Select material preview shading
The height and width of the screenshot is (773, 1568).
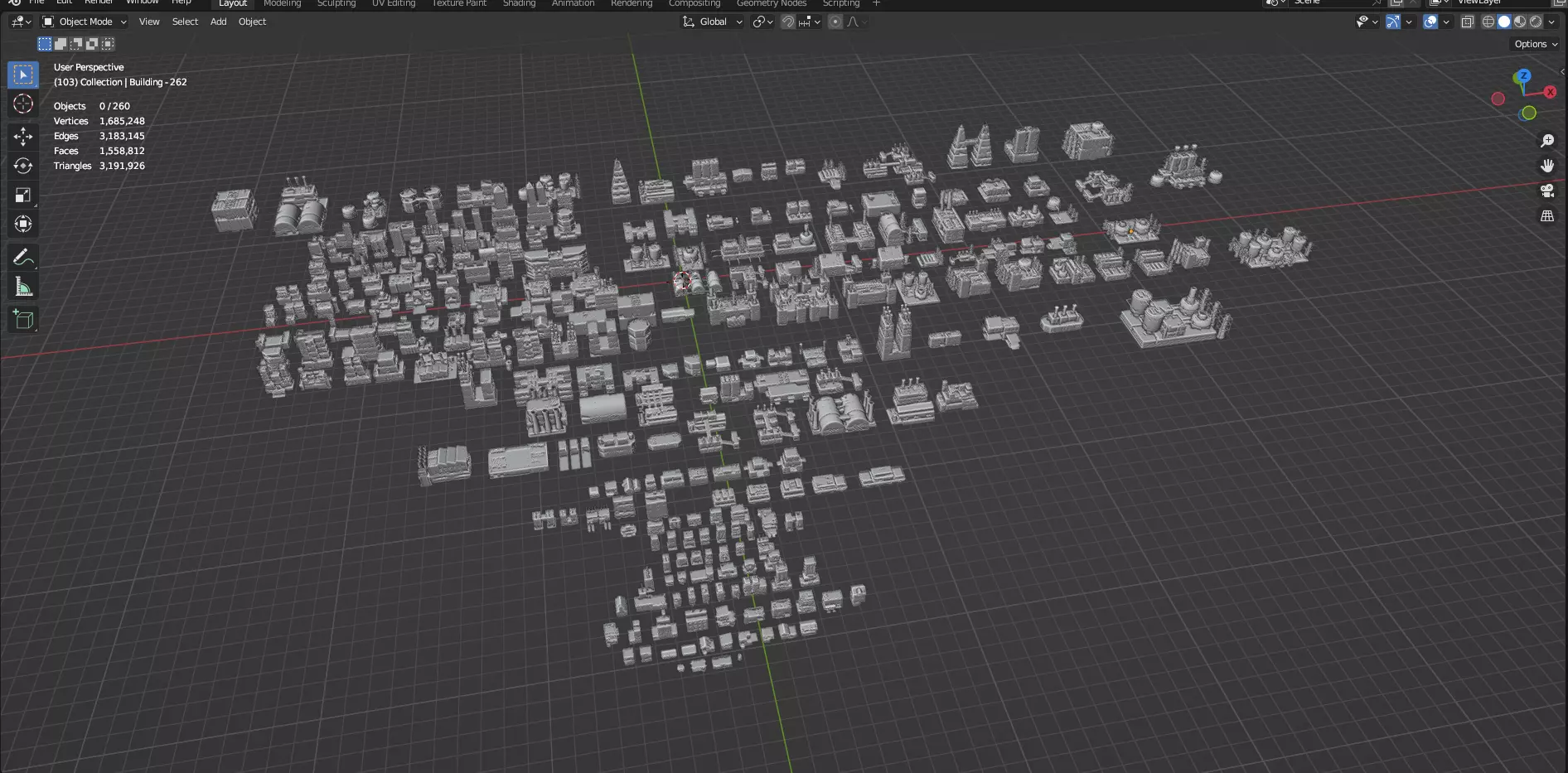tap(1520, 22)
